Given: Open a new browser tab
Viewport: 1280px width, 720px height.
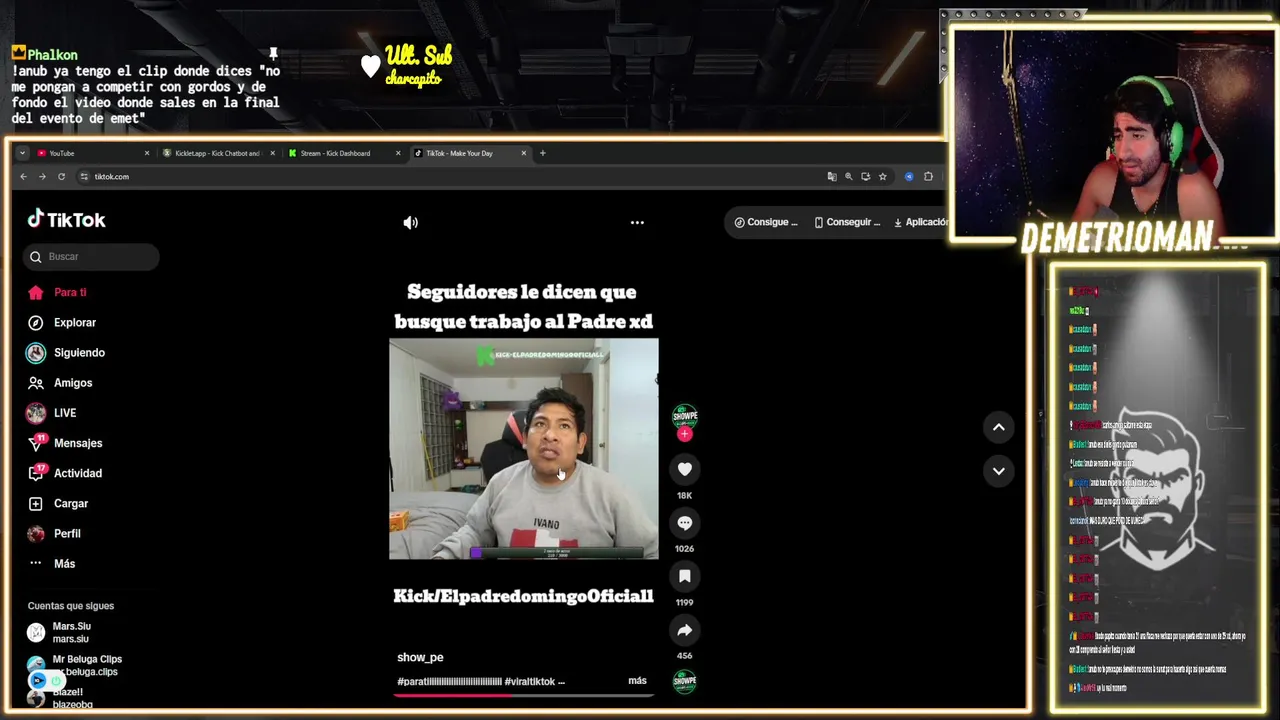Looking at the screenshot, I should coord(543,153).
